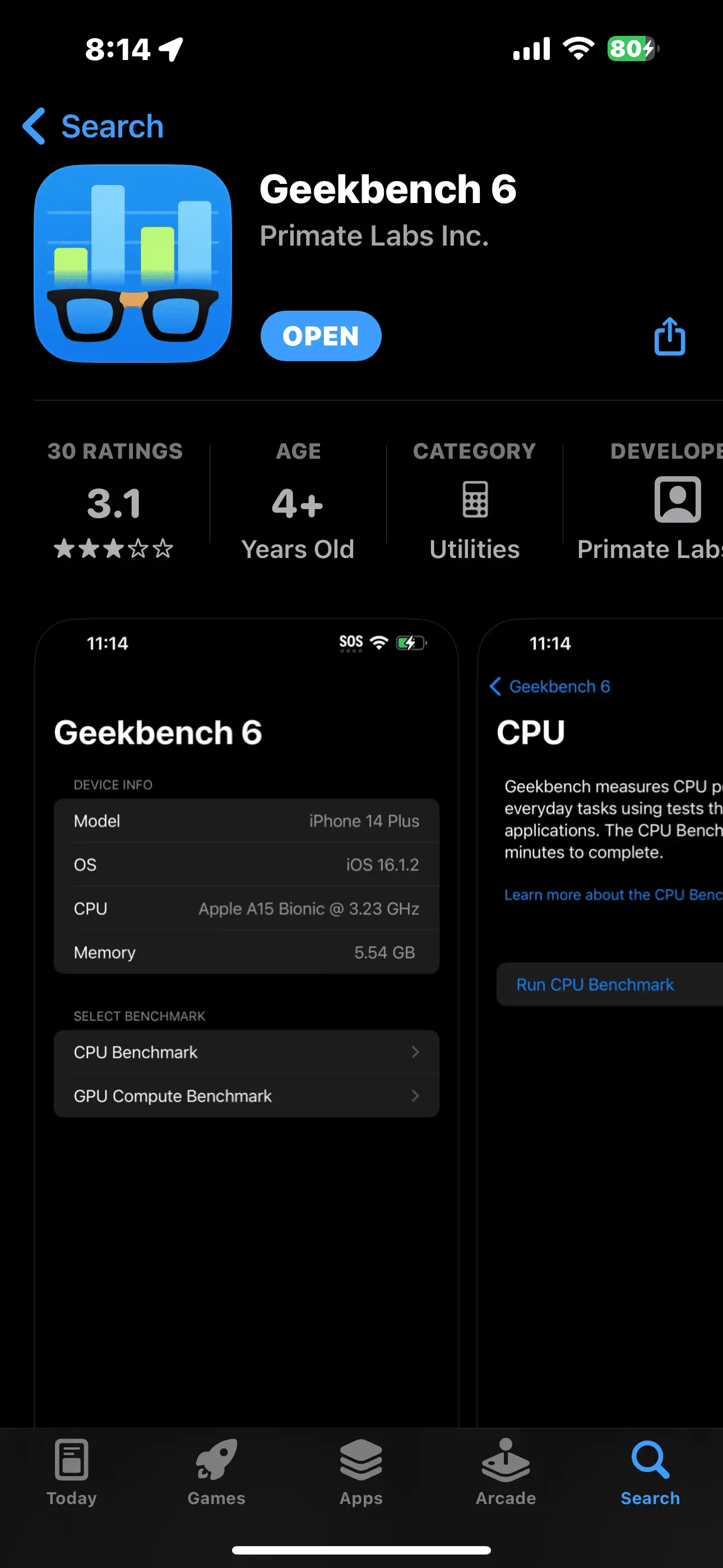
Task: Tap the Primate Labs developer profile icon
Action: (676, 500)
